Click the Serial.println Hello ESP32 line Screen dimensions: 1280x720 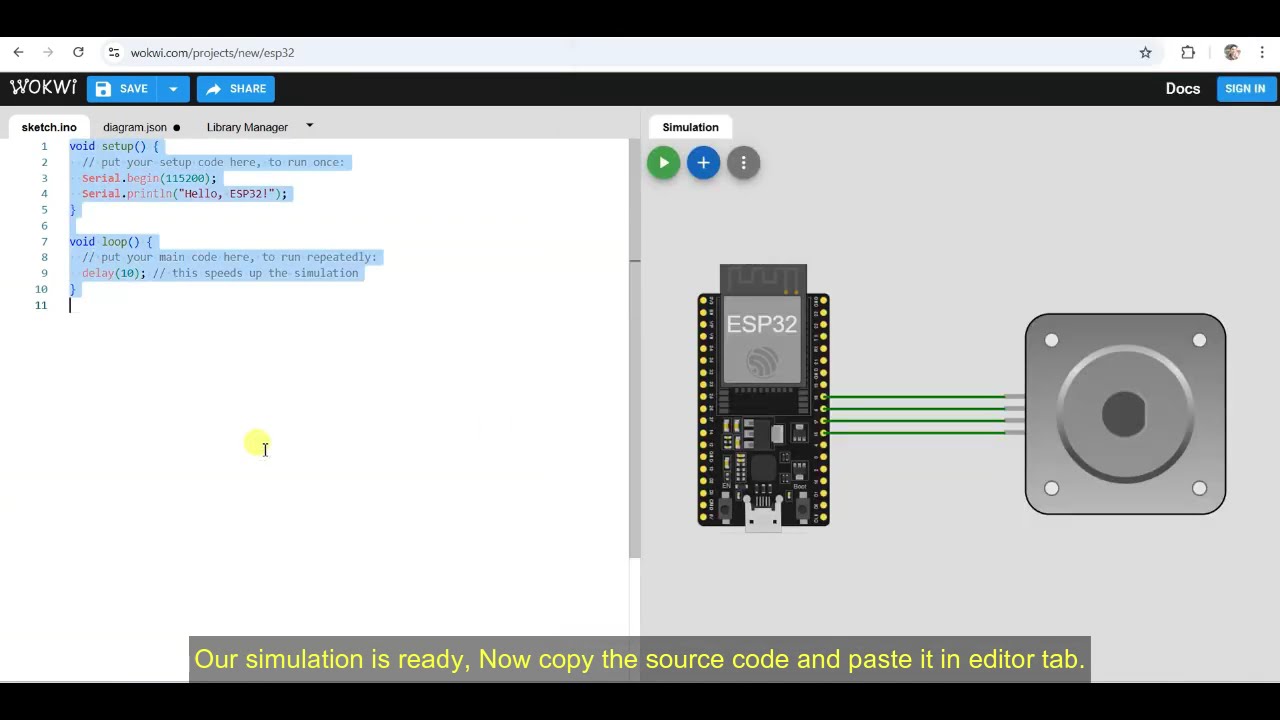click(x=183, y=194)
